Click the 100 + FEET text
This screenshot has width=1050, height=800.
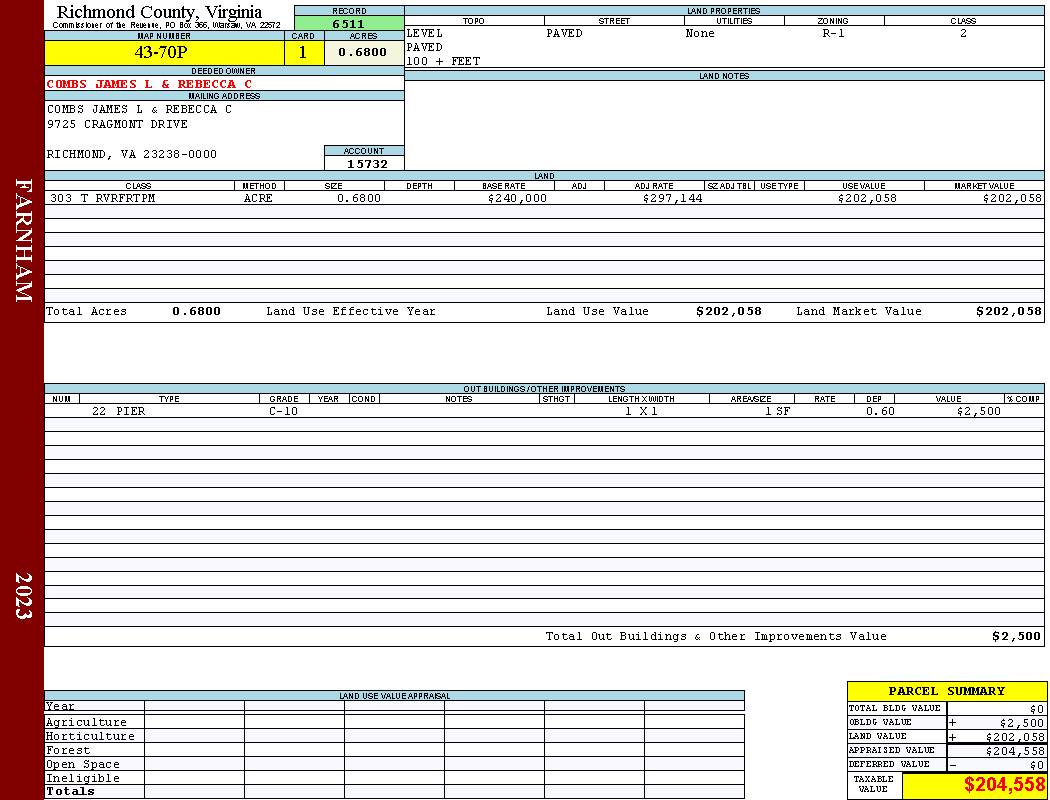[x=443, y=62]
